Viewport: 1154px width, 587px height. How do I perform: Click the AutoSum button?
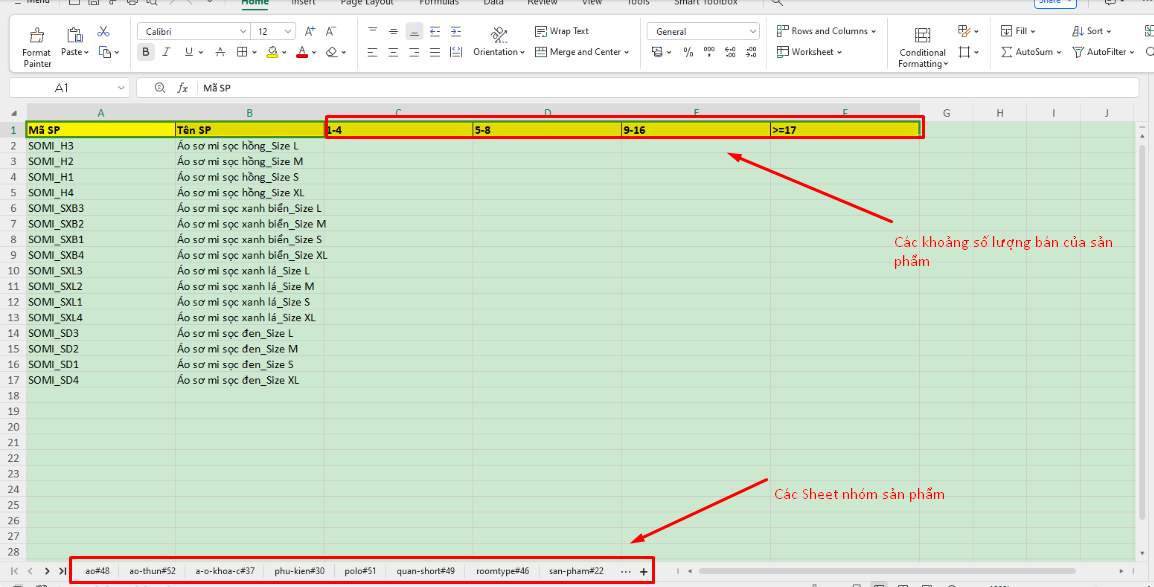click(1026, 52)
